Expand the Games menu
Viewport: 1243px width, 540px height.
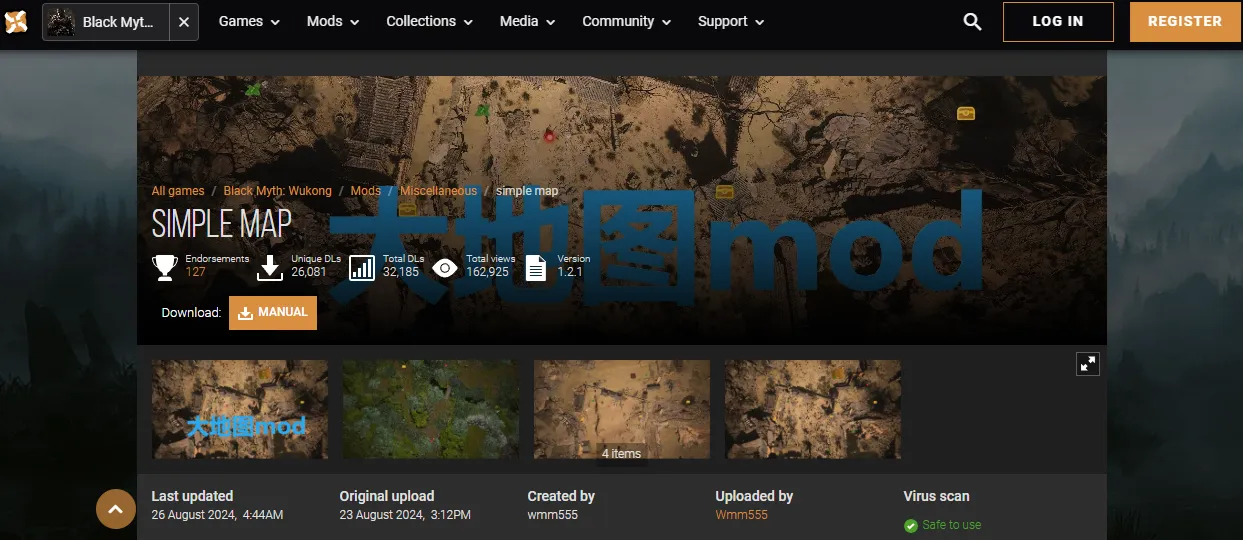pyautogui.click(x=249, y=21)
